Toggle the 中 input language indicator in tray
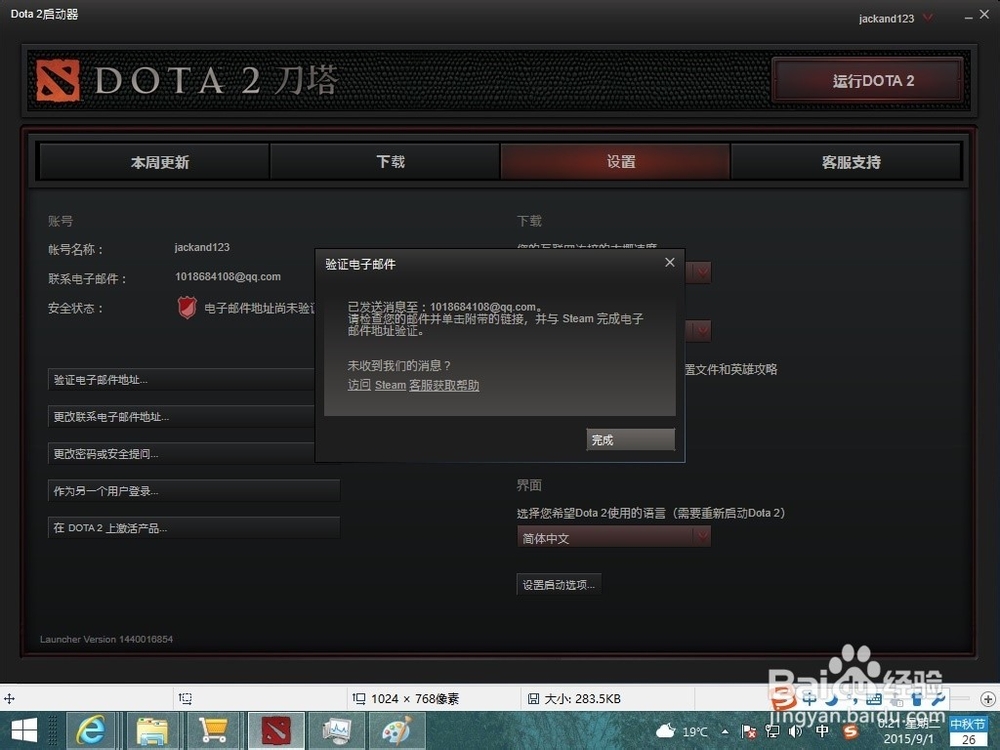This screenshot has height=750, width=1000. [823, 732]
